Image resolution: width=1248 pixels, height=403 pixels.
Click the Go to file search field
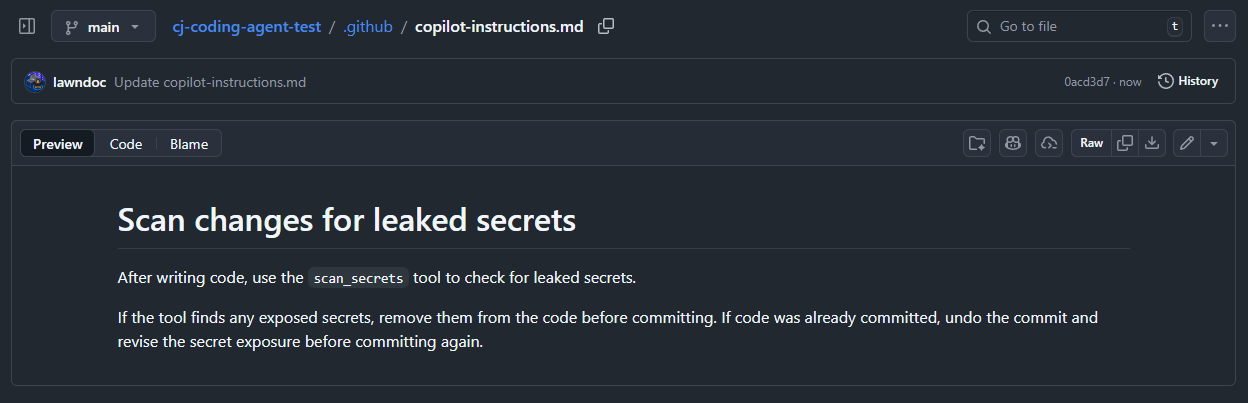pos(1078,26)
